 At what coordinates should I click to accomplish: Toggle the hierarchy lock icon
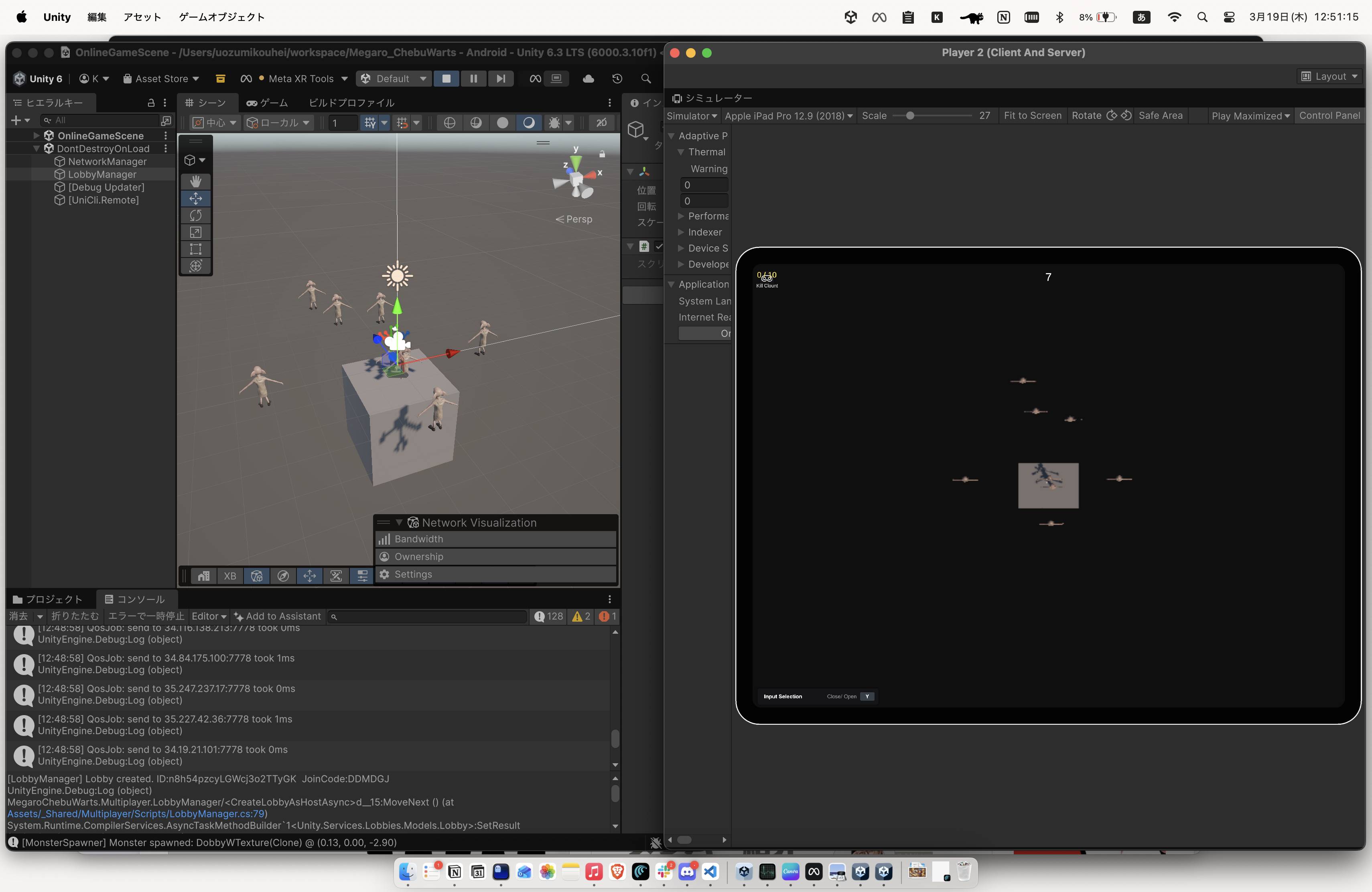(151, 103)
